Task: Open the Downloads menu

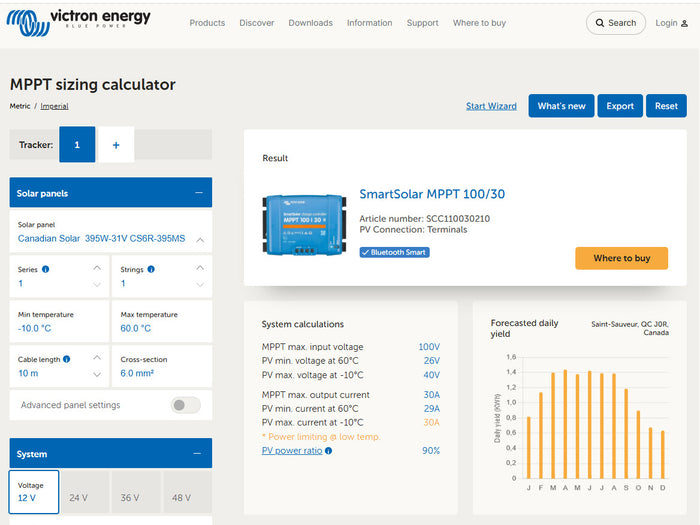Action: pyautogui.click(x=310, y=23)
